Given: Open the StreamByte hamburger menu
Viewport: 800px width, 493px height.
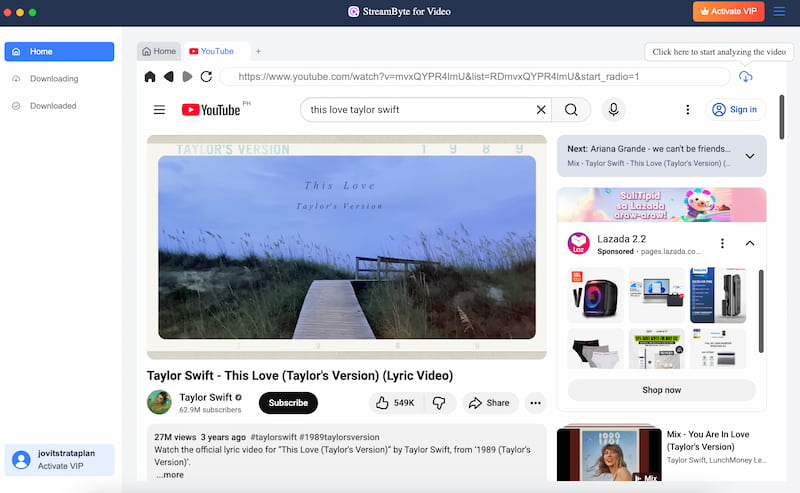Looking at the screenshot, I should (779, 11).
